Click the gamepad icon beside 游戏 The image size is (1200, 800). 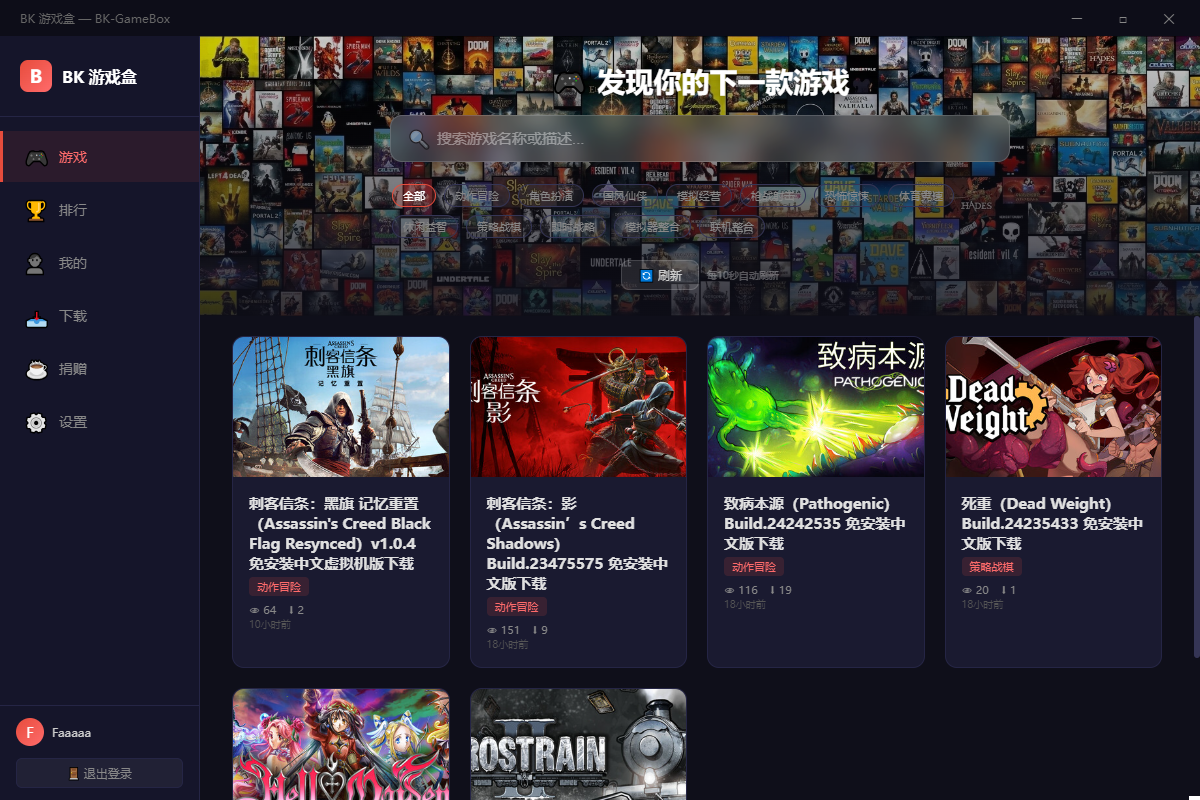(x=36, y=157)
